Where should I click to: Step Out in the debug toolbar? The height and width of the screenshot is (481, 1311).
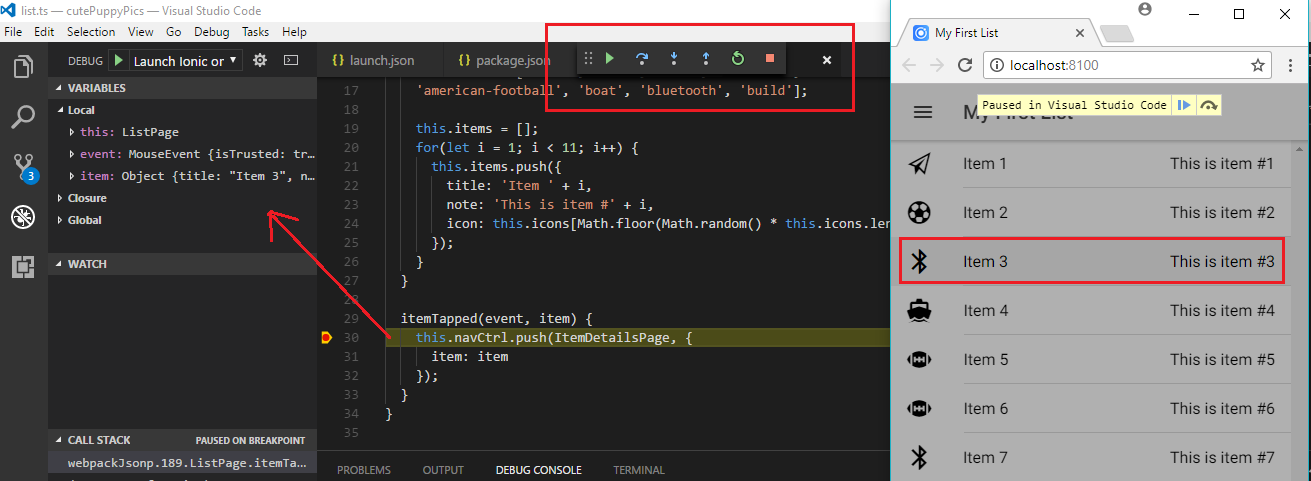[705, 59]
